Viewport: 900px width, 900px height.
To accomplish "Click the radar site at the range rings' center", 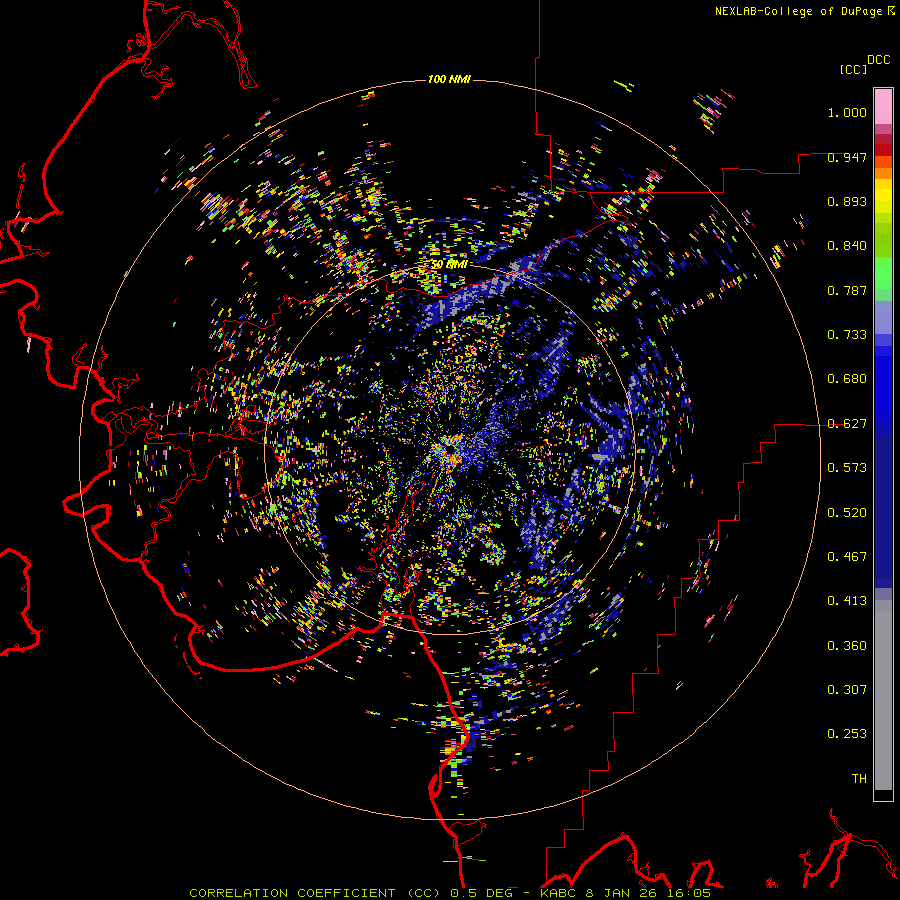I will click(449, 450).
